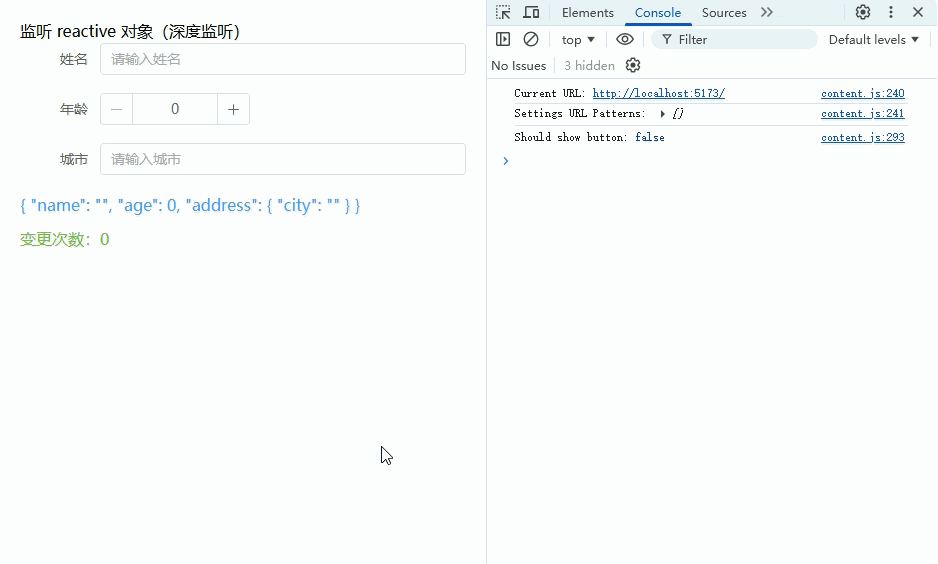Increase age with plus button
938x564 pixels.
click(233, 109)
